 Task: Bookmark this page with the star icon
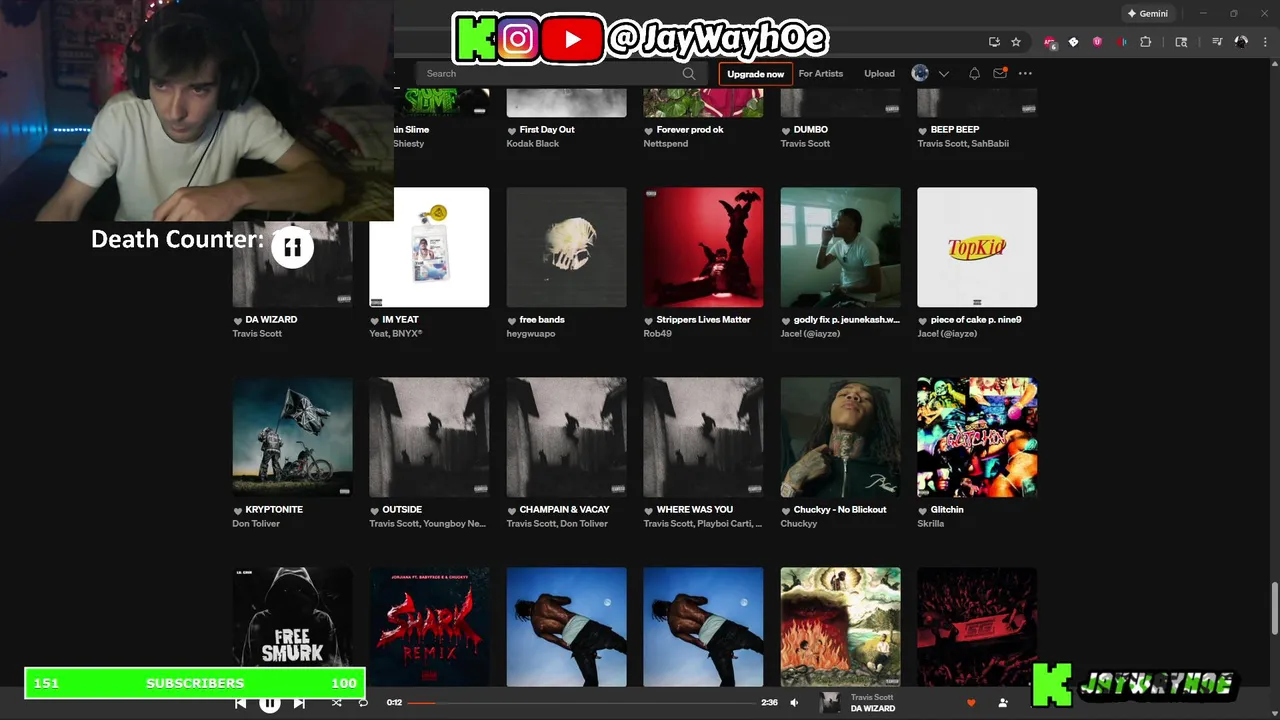point(1016,42)
